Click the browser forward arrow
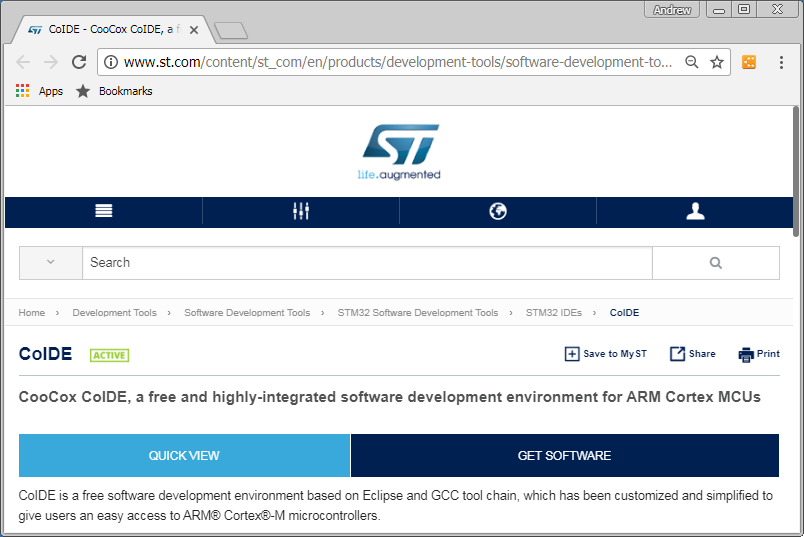The width and height of the screenshot is (804, 537). pyautogui.click(x=51, y=62)
